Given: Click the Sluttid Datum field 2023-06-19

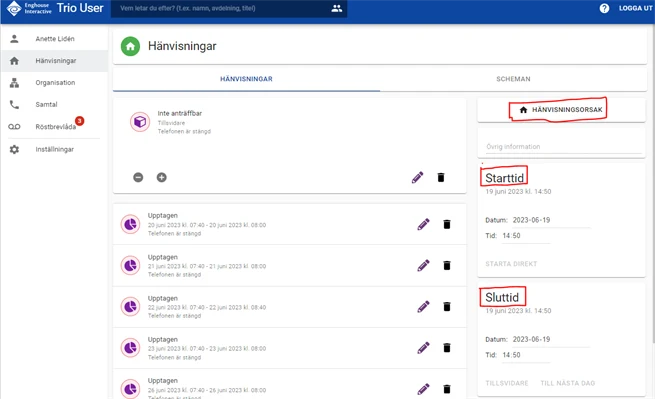Looking at the screenshot, I should [551, 339].
